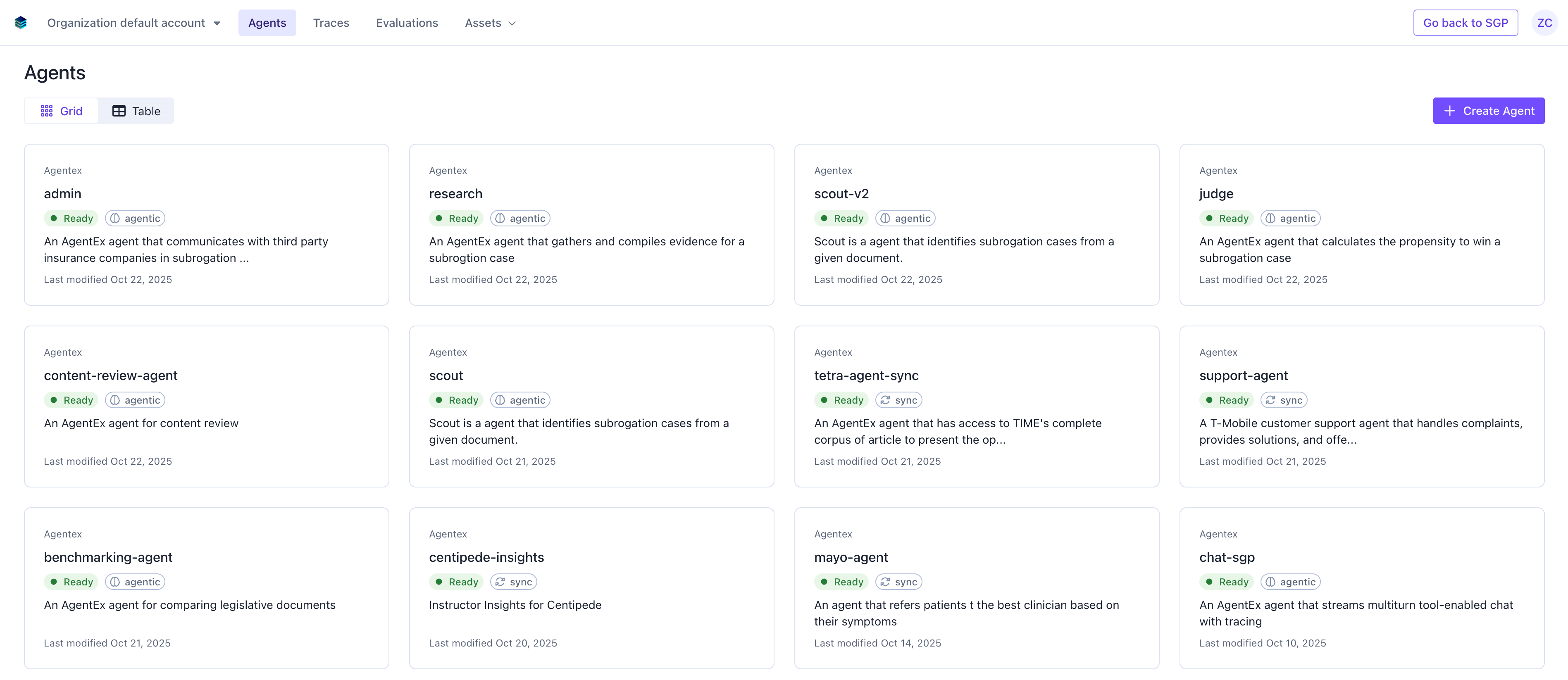Open the support-agent card
This screenshot has height=680, width=1568.
click(x=1362, y=406)
